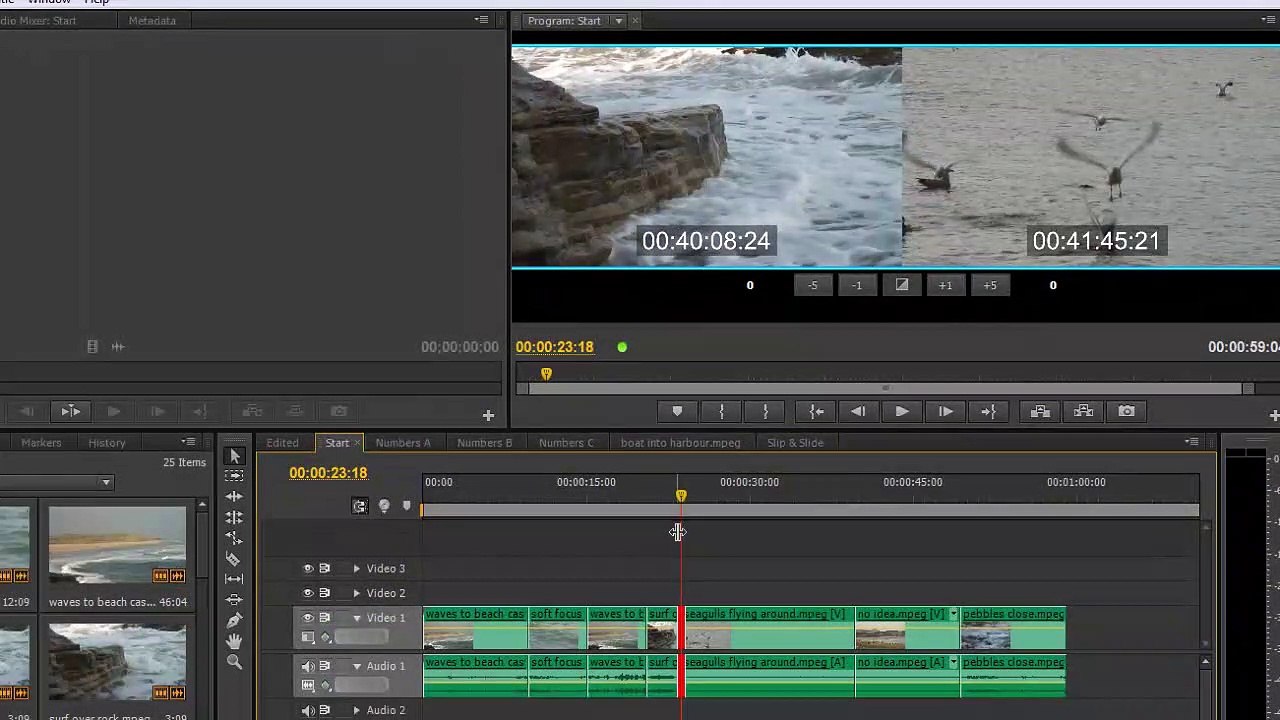Step forward one frame in Program monitor
The height and width of the screenshot is (720, 1280).
pyautogui.click(x=945, y=412)
